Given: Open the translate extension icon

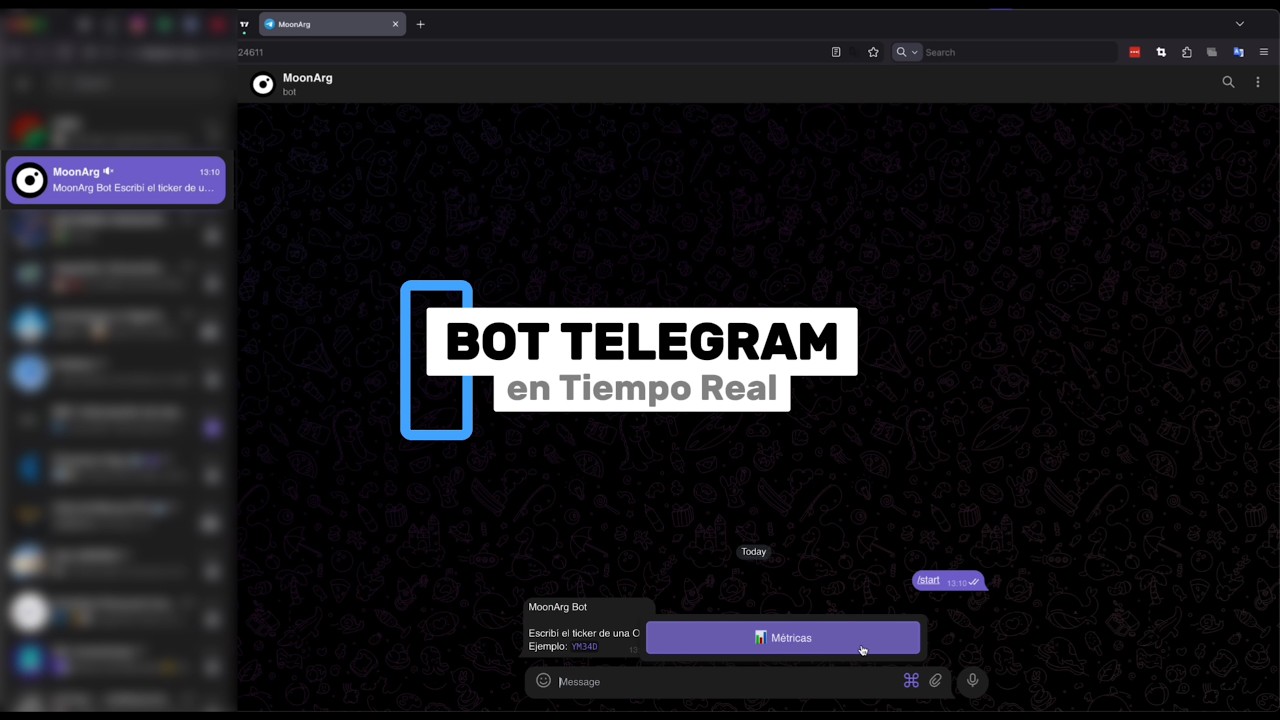Looking at the screenshot, I should tap(1238, 52).
